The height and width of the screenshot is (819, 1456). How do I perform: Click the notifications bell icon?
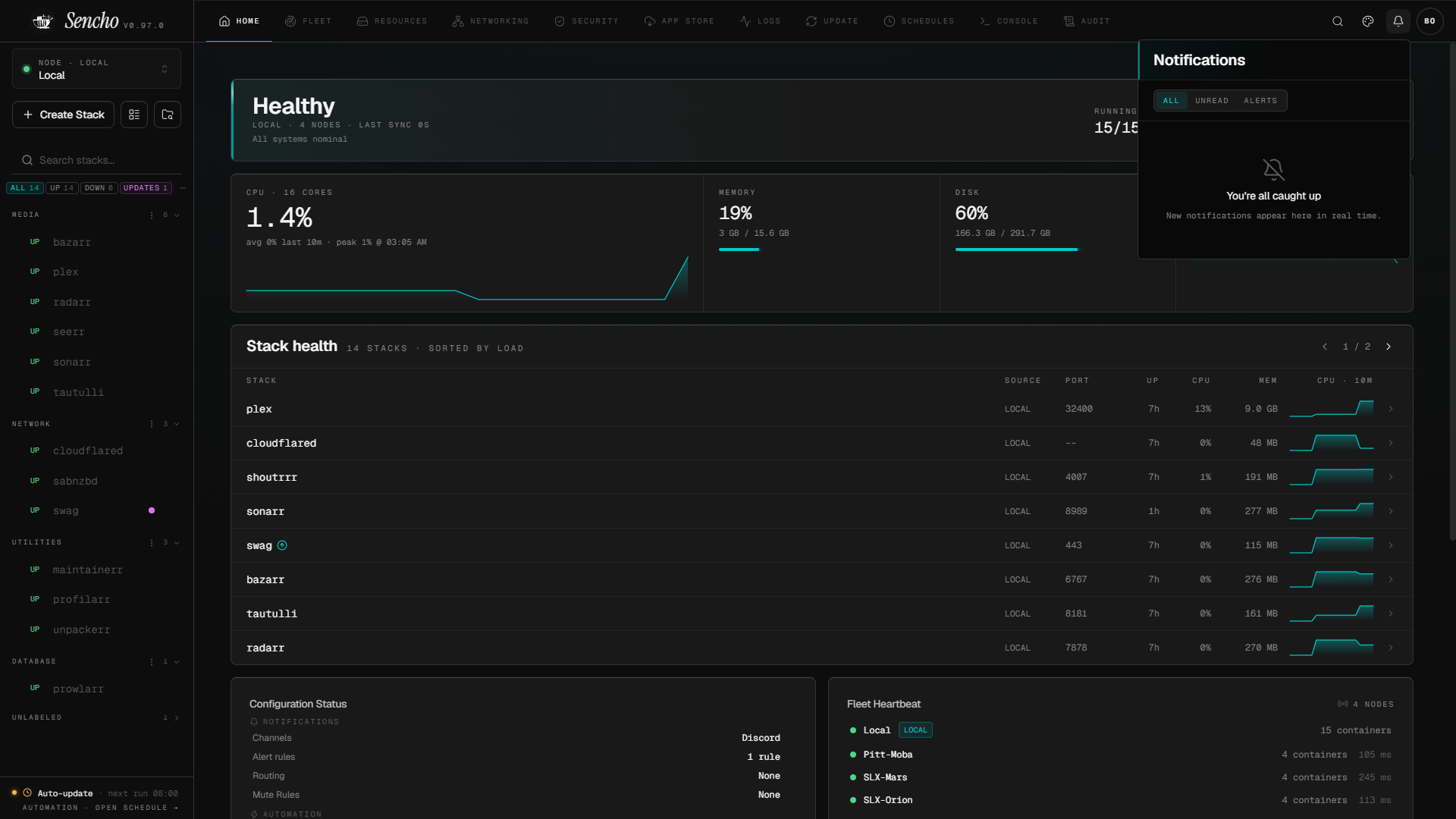click(x=1398, y=21)
